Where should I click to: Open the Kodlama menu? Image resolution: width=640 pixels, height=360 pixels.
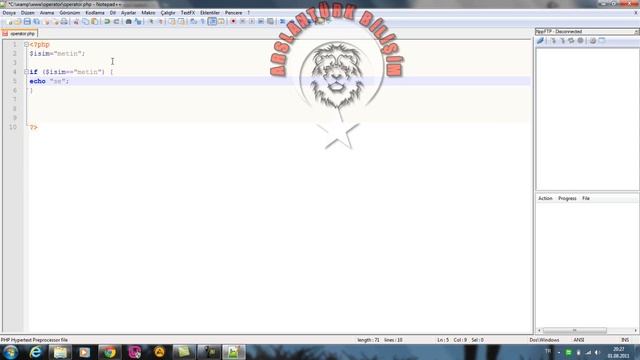coord(95,13)
